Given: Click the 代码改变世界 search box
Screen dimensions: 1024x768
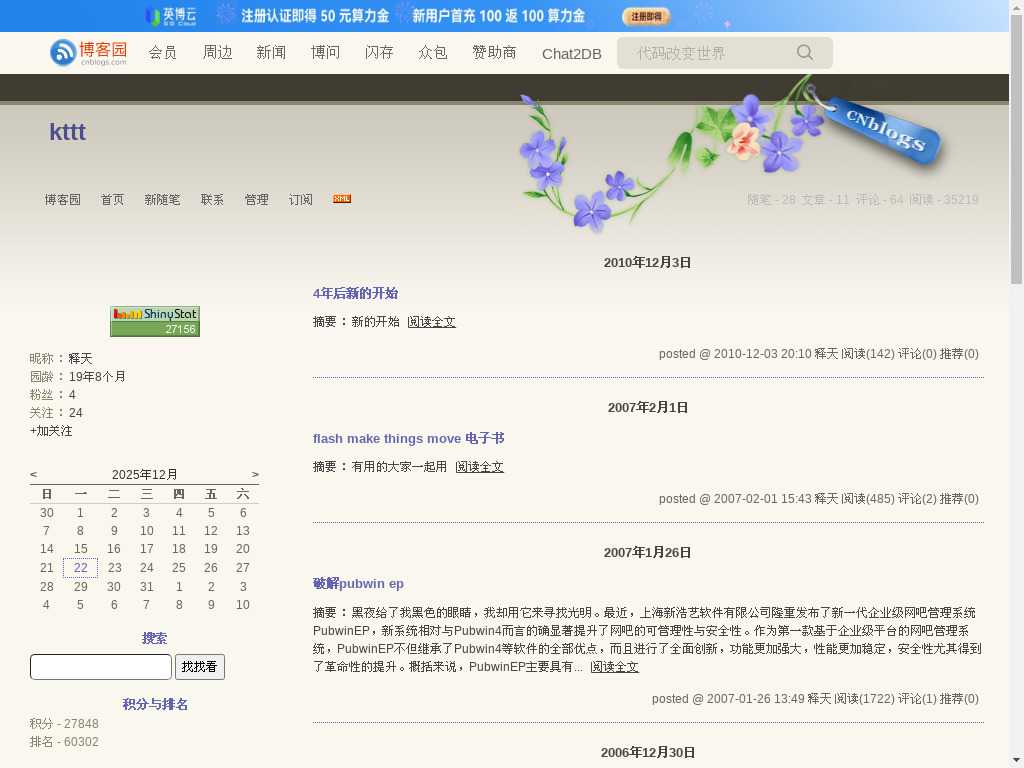Looking at the screenshot, I should point(710,53).
